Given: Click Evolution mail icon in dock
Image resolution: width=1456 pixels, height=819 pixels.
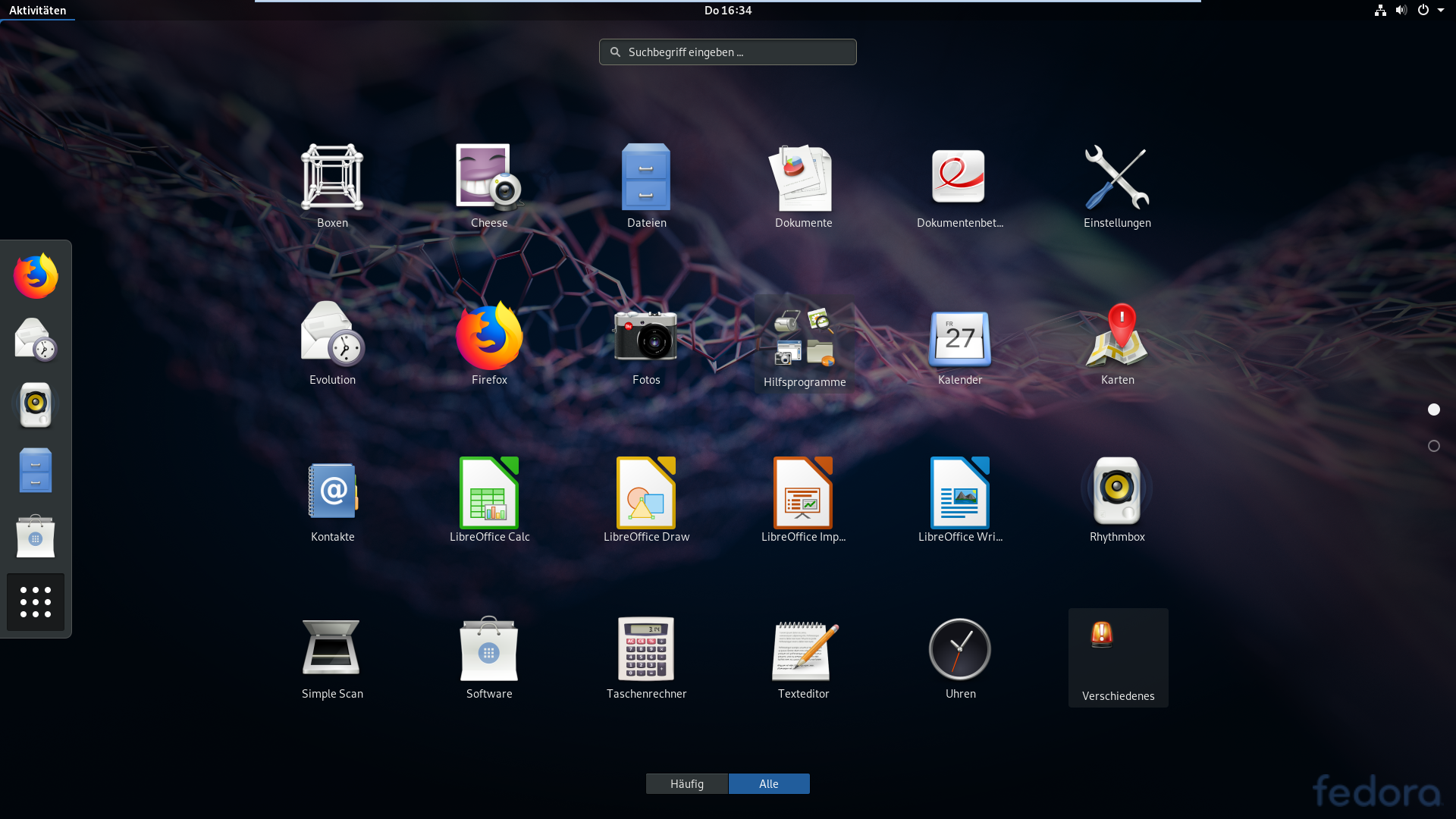Looking at the screenshot, I should pos(36,340).
